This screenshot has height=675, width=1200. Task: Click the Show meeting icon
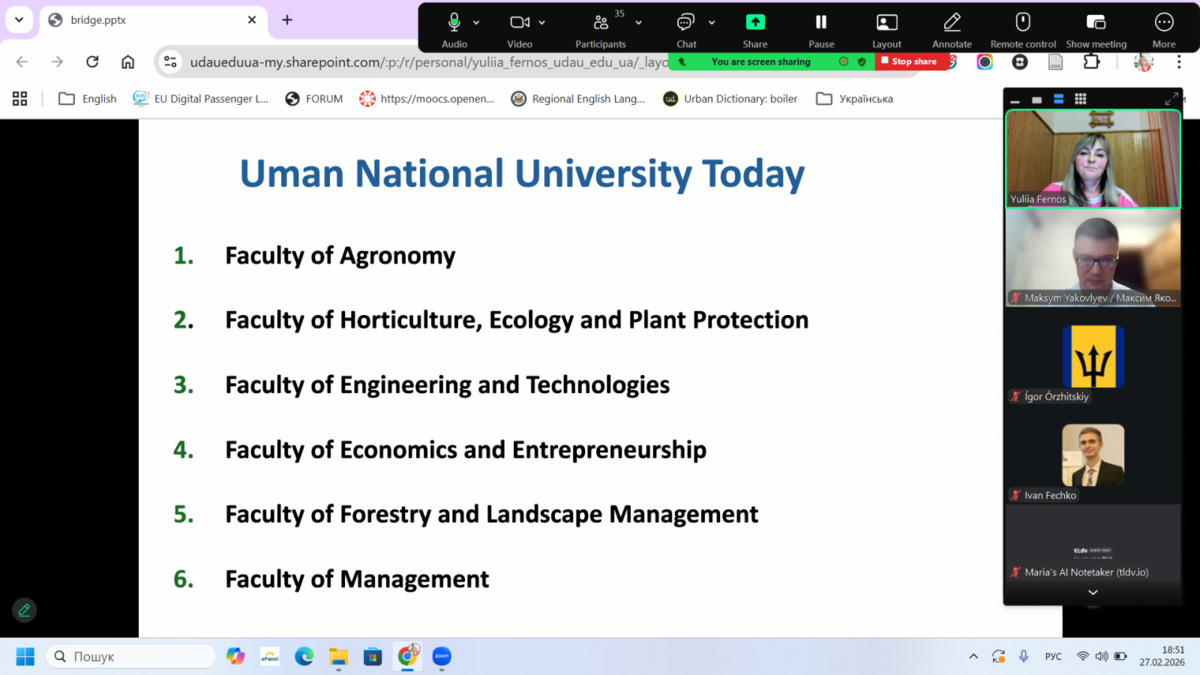pos(1096,22)
